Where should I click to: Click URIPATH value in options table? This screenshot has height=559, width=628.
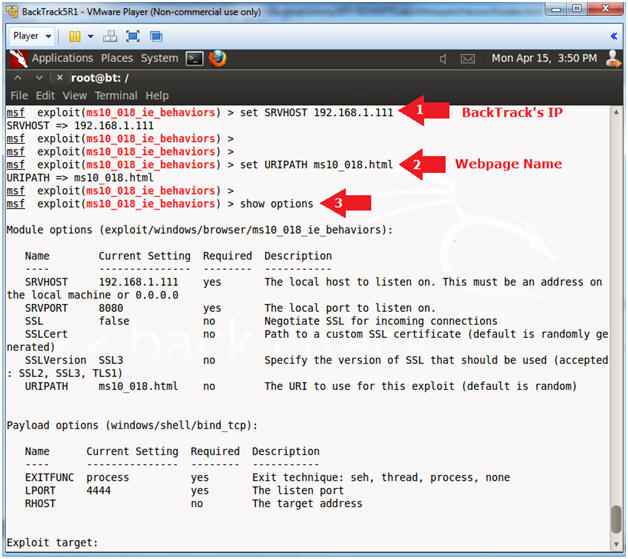(138, 386)
